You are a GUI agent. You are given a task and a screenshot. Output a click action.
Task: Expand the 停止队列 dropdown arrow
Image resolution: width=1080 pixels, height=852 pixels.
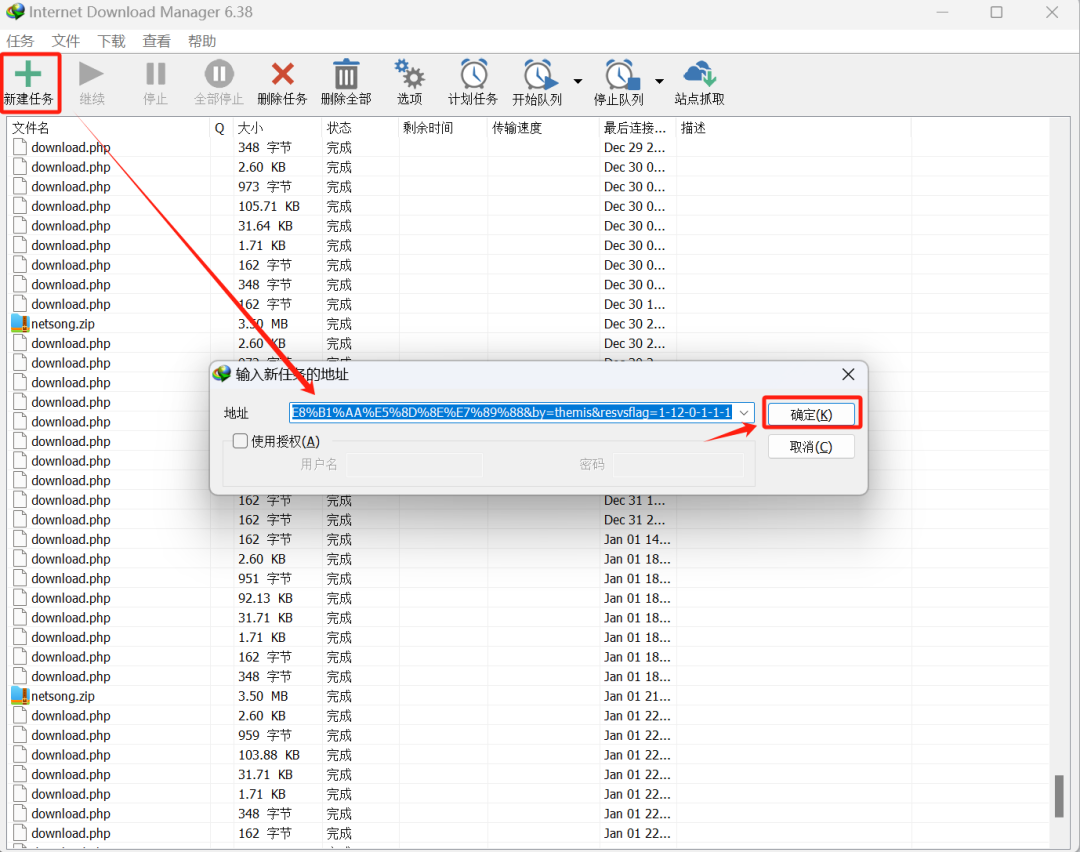tap(659, 81)
